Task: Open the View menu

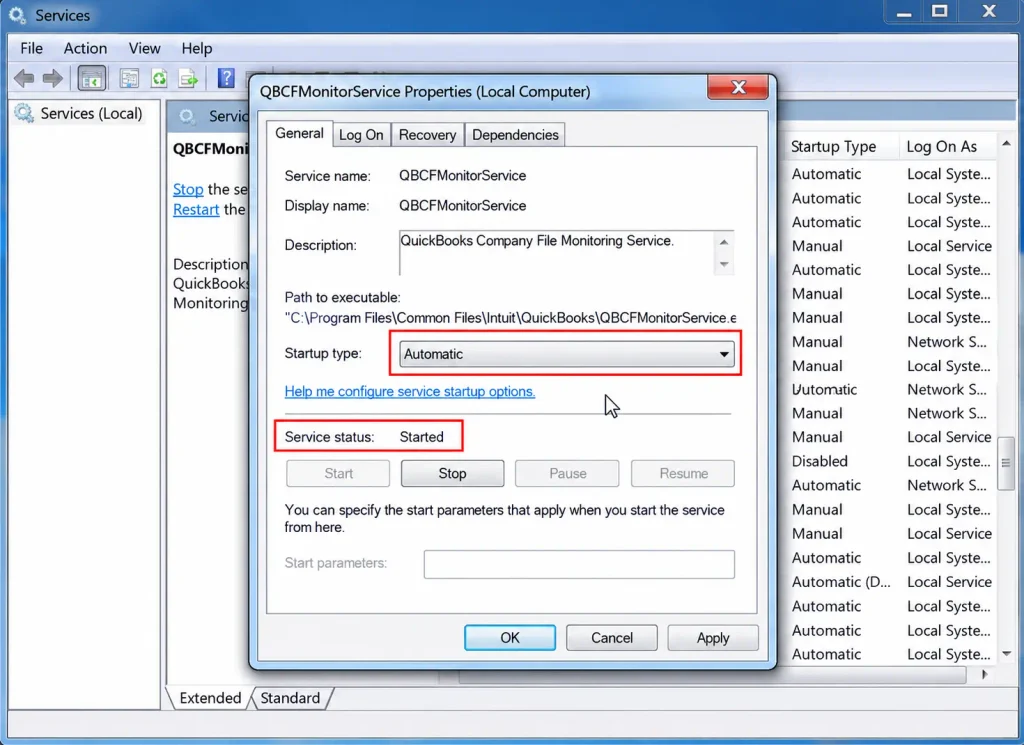Action: 144,48
